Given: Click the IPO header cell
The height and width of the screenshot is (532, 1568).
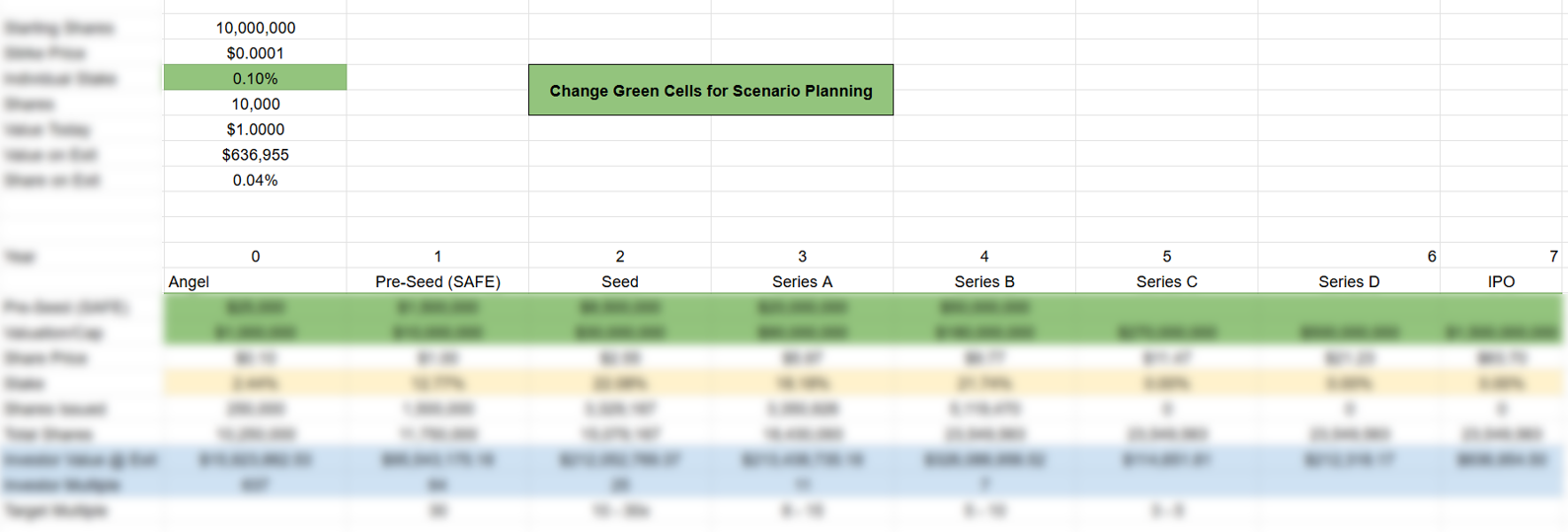Looking at the screenshot, I should pos(1501,281).
